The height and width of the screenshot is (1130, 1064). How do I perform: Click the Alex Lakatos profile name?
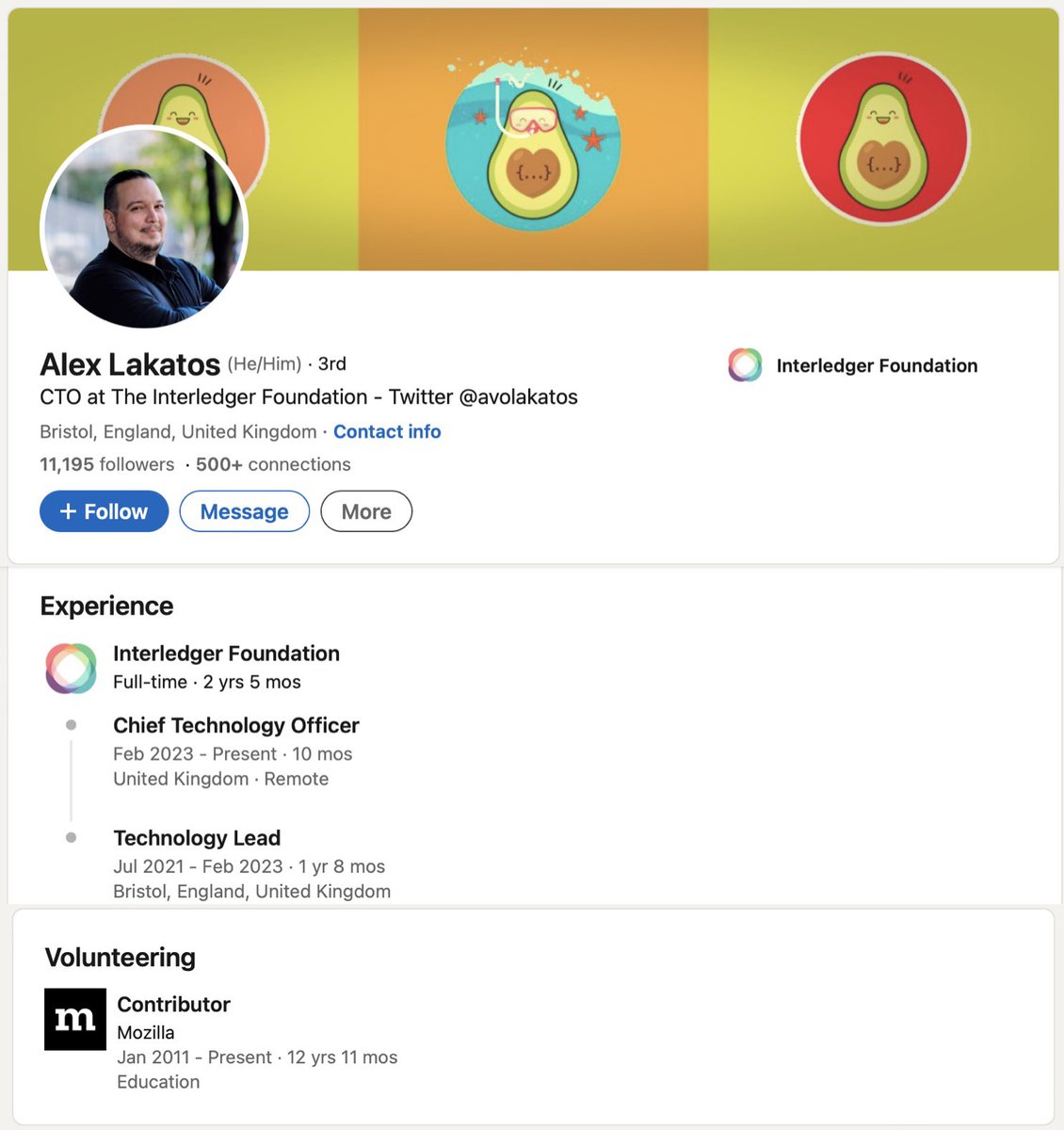pos(130,364)
